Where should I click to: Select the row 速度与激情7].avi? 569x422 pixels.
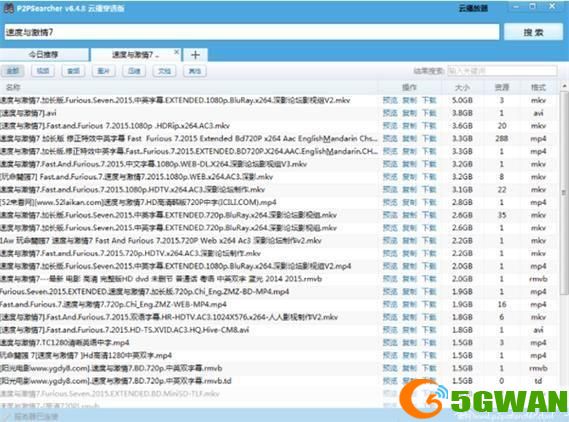tap(279, 113)
